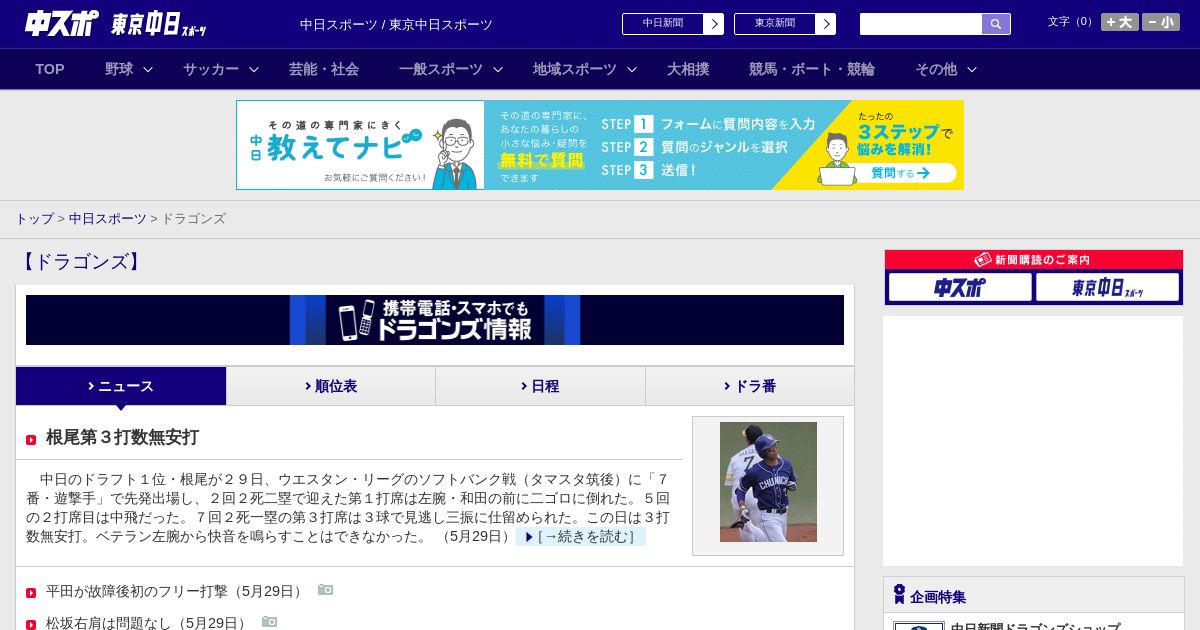Click camera icon beside 平田 article

tap(325, 590)
